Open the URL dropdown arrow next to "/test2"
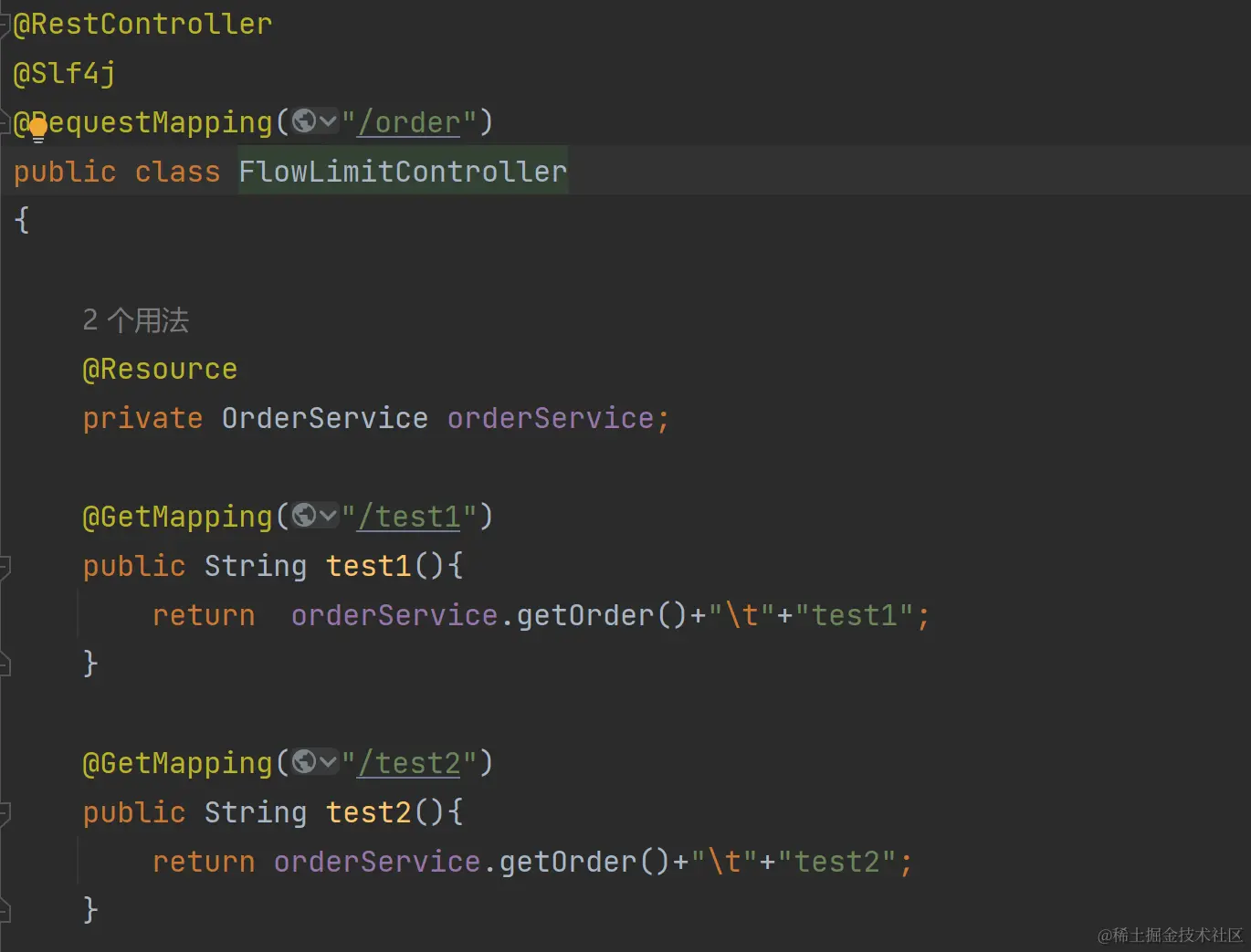1251x952 pixels. click(328, 761)
